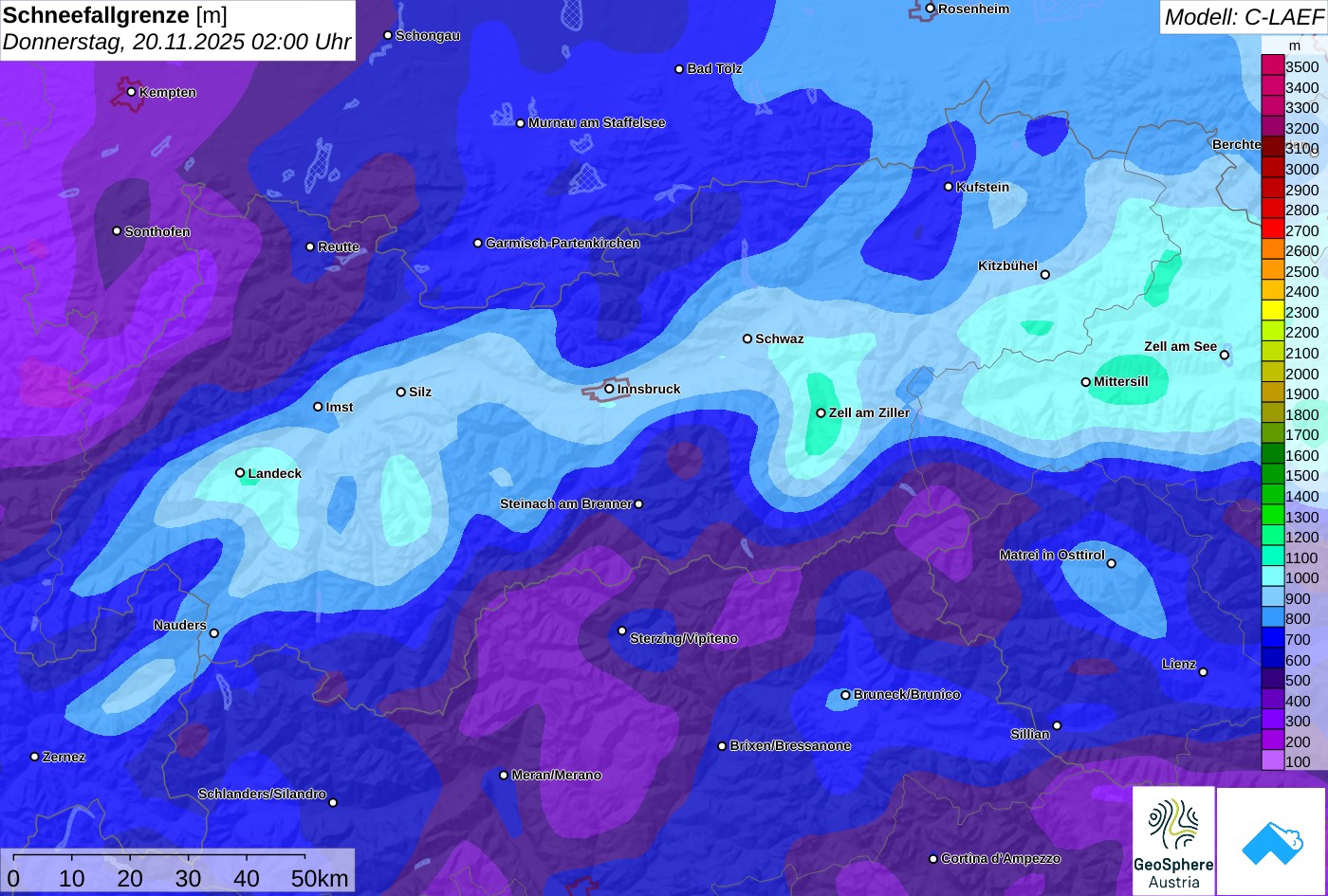Screen dimensions: 1328x896
Task: Click the Schlanders/Silandro marker dot
Action: (x=332, y=802)
